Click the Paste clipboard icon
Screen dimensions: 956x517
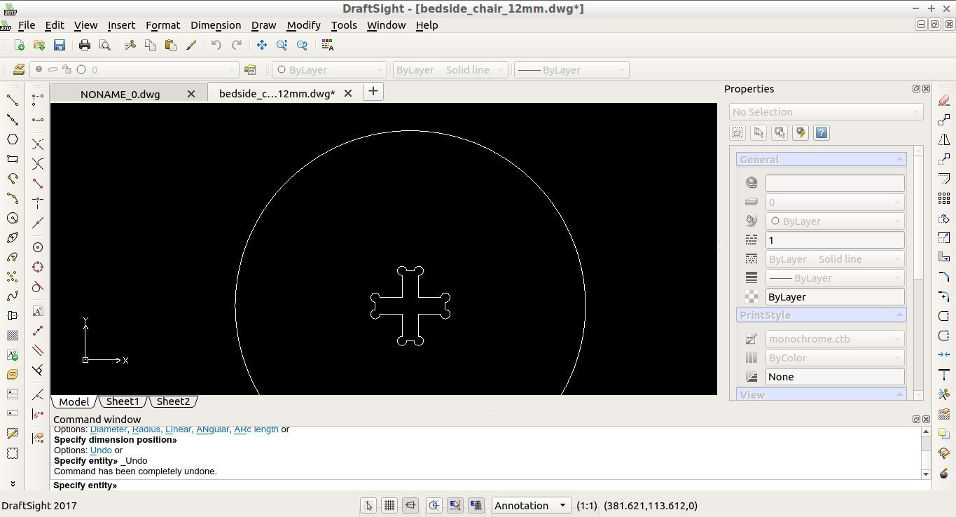point(171,45)
